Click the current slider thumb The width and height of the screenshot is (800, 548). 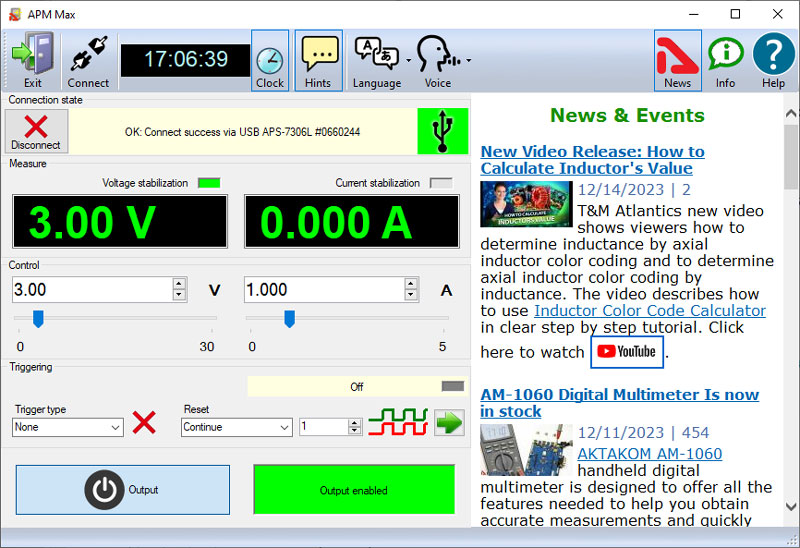pos(289,319)
